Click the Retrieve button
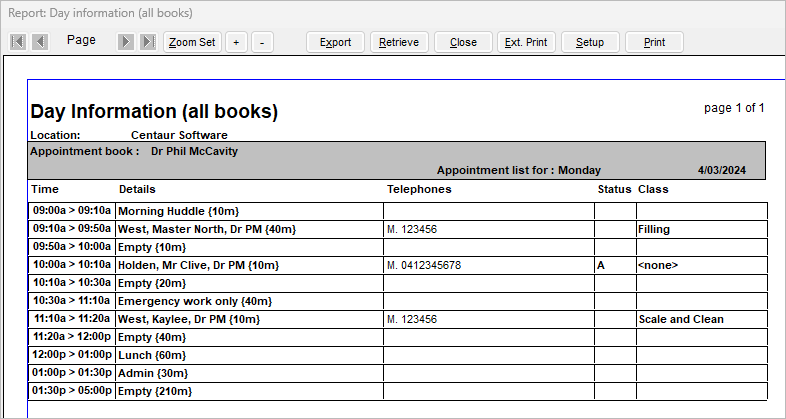The image size is (786, 419). tap(399, 42)
